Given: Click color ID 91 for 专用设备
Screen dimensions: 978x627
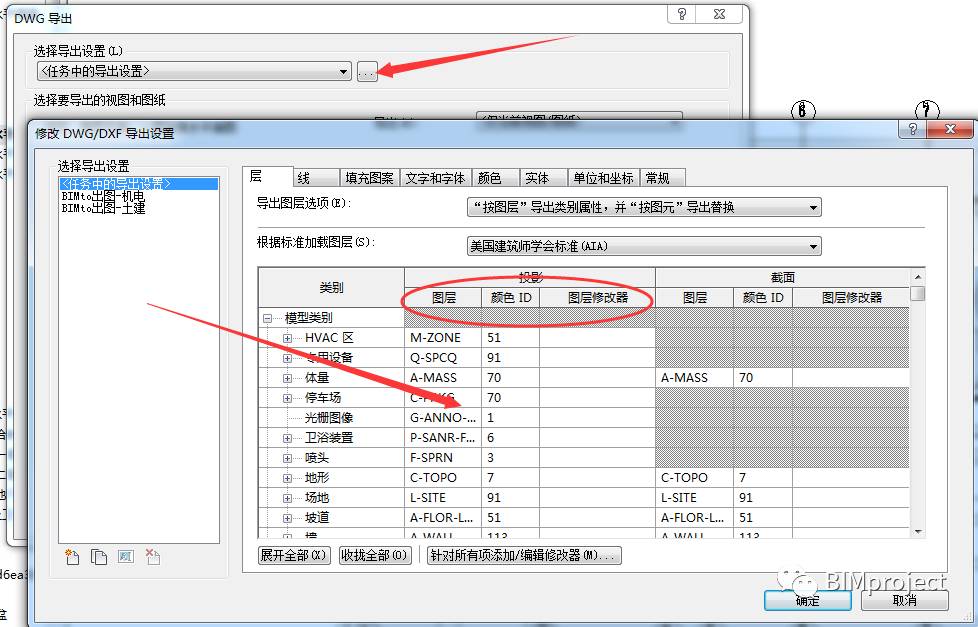Looking at the screenshot, I should [510, 358].
